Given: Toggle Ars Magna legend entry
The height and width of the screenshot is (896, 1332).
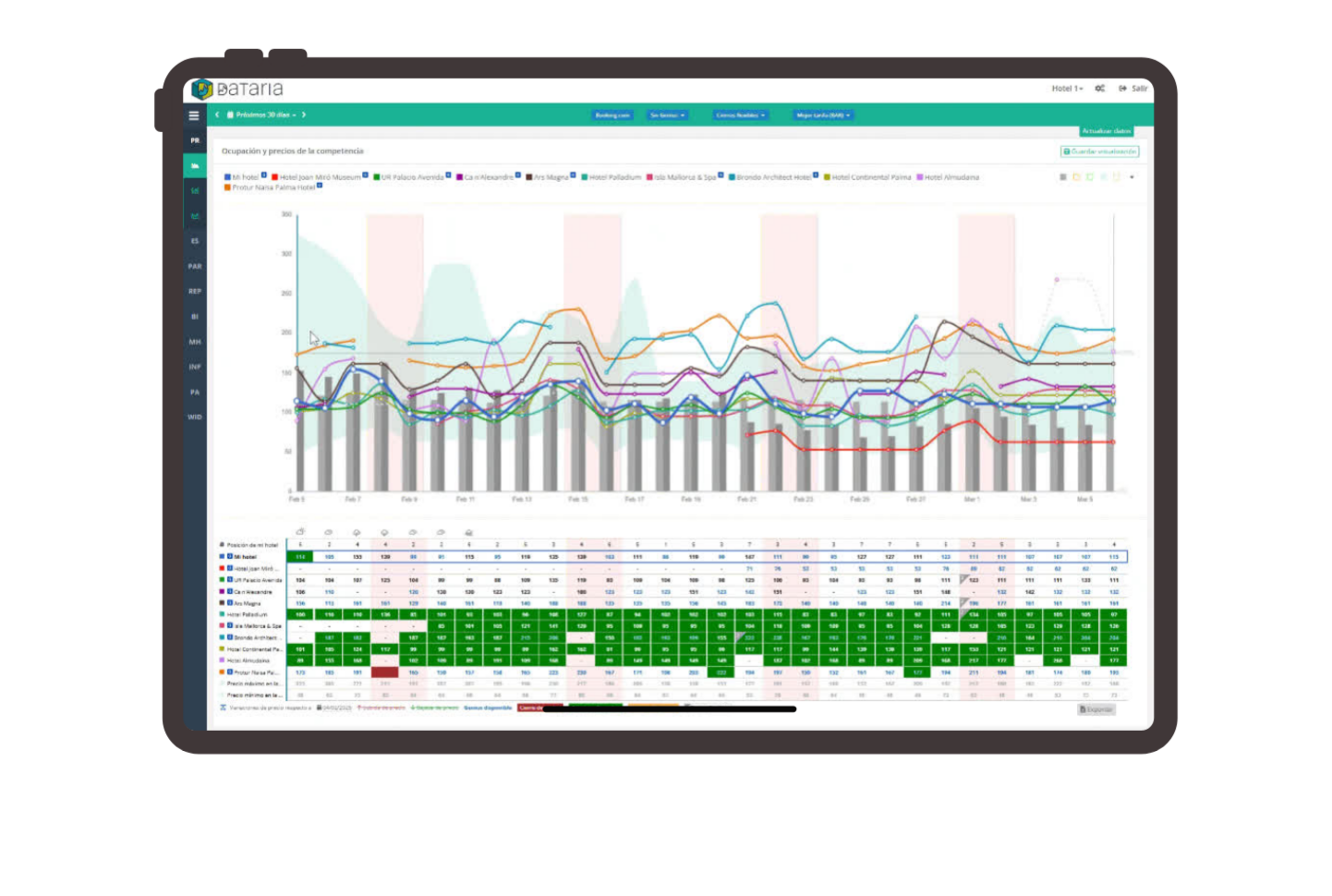Looking at the screenshot, I should pos(547,177).
